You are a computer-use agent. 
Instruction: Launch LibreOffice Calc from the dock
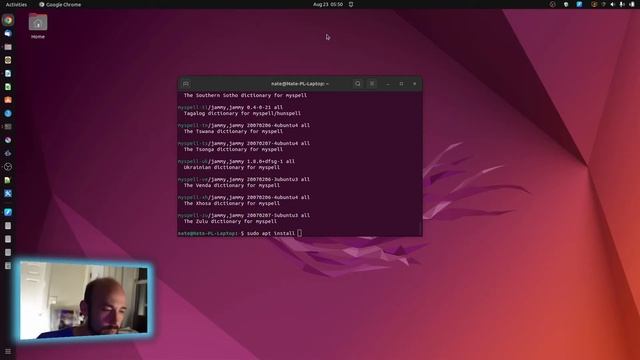coord(8,87)
